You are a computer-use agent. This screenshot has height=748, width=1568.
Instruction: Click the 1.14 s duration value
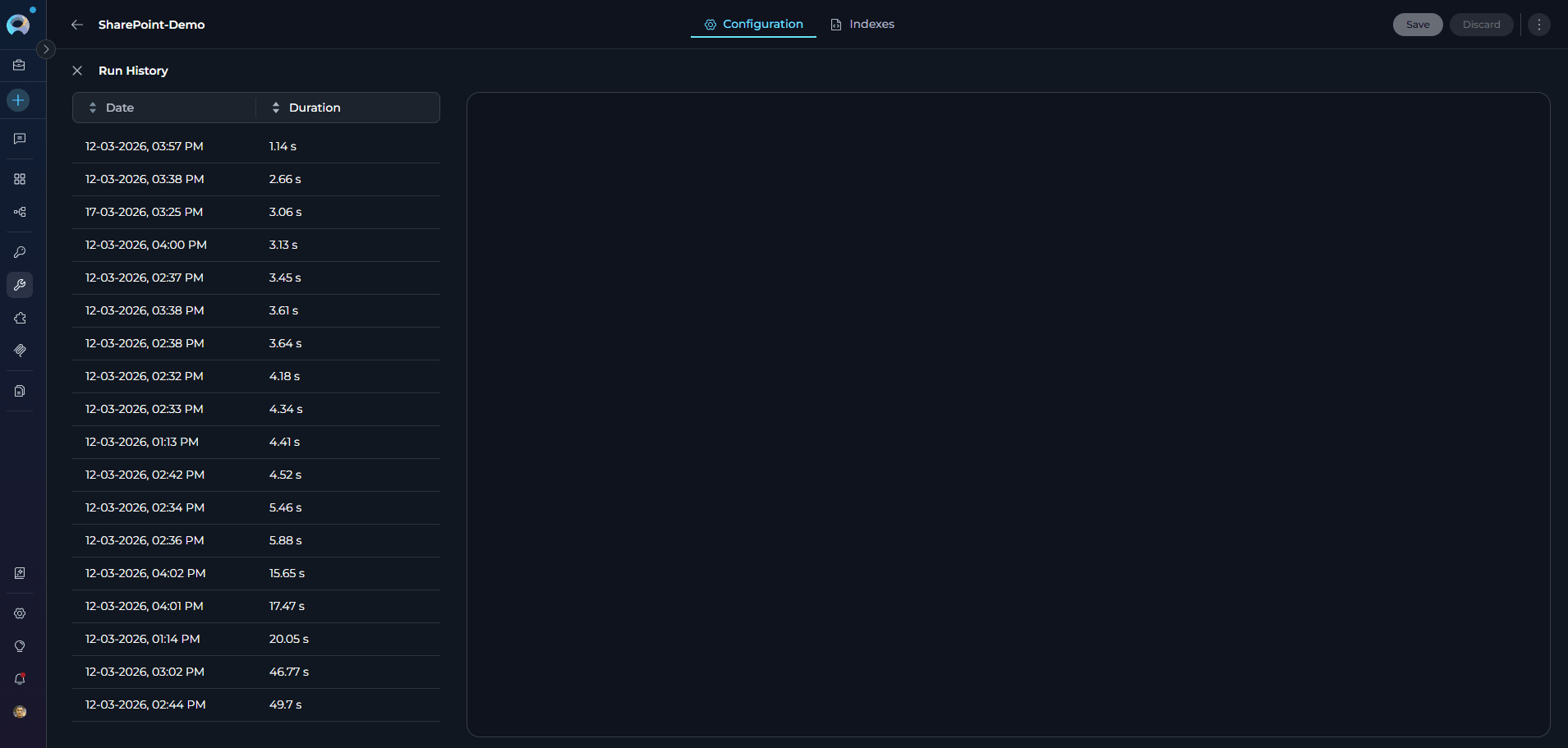283,146
